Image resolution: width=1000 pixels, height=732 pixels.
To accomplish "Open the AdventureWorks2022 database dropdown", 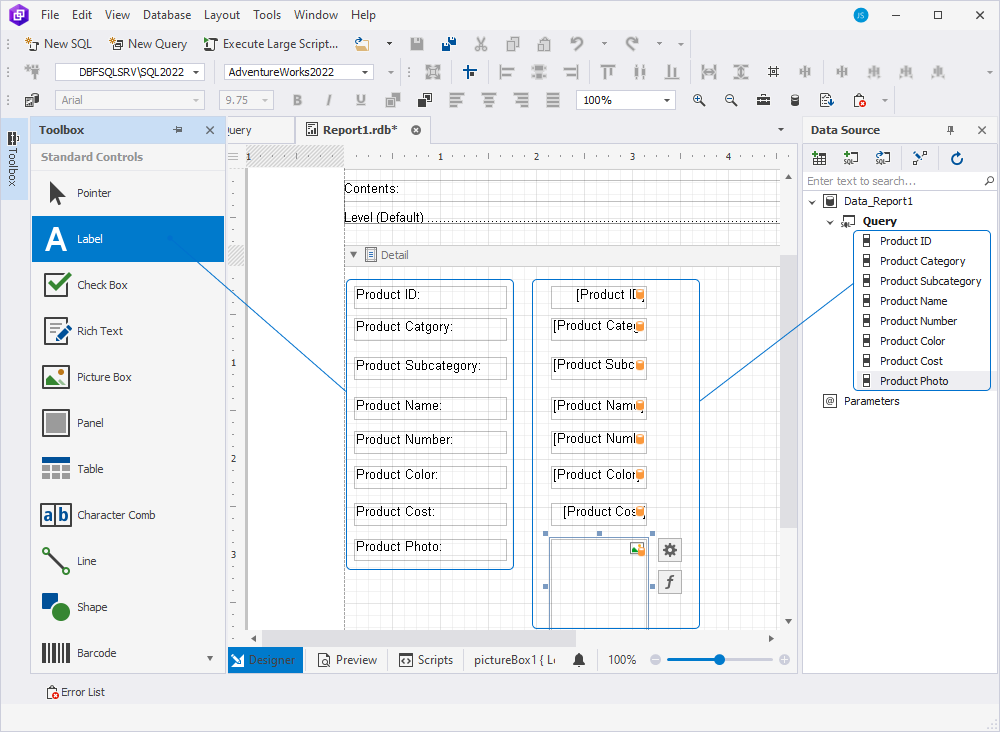I will (x=365, y=72).
